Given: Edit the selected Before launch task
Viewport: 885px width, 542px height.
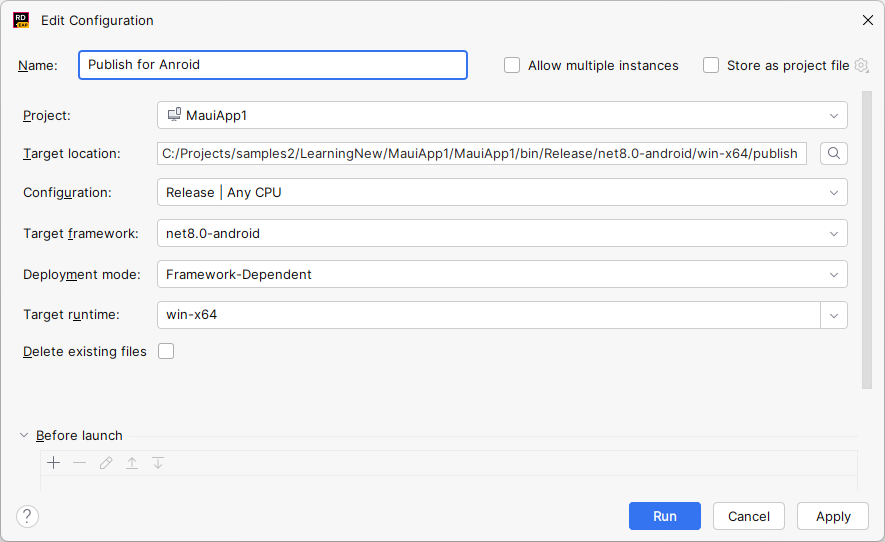Looking at the screenshot, I should [106, 463].
